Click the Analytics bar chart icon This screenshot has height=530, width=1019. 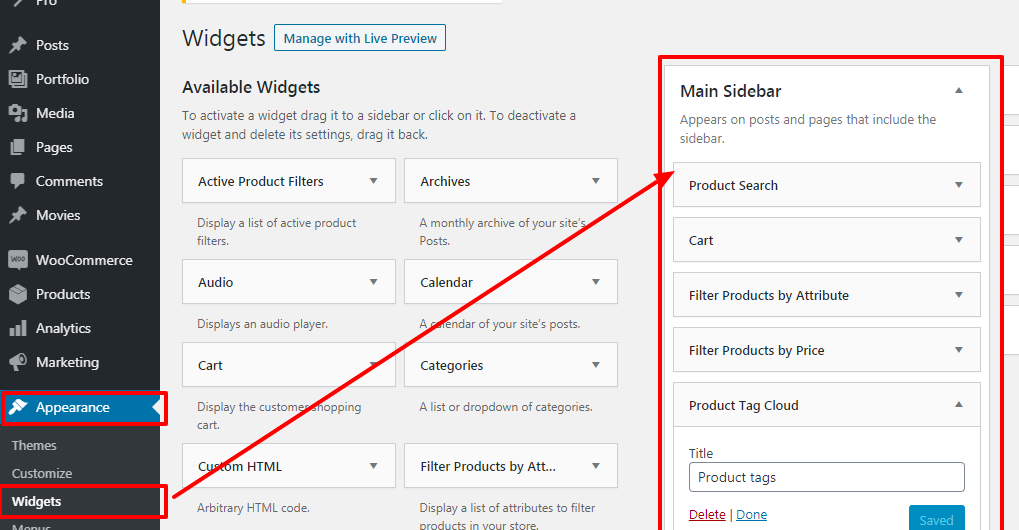[x=18, y=328]
